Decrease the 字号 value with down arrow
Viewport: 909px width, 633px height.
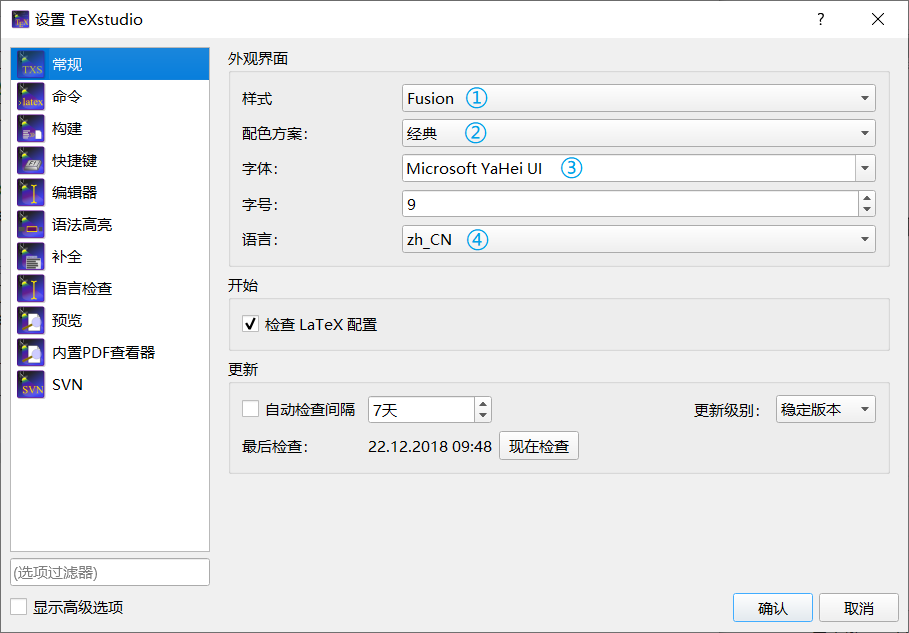click(867, 210)
